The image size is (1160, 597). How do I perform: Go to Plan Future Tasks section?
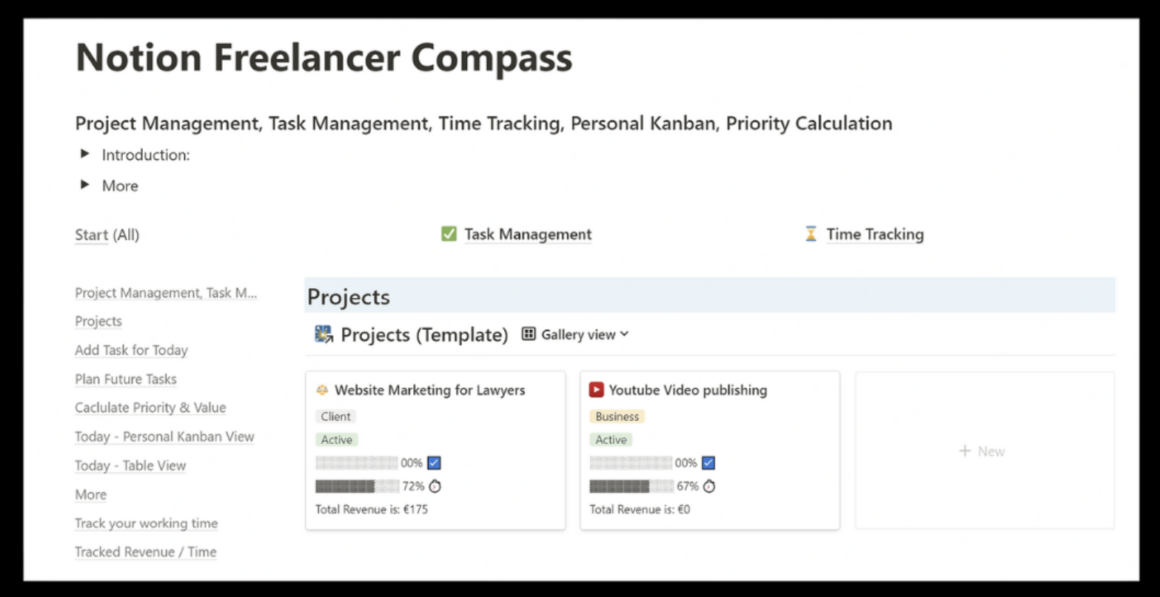(126, 380)
